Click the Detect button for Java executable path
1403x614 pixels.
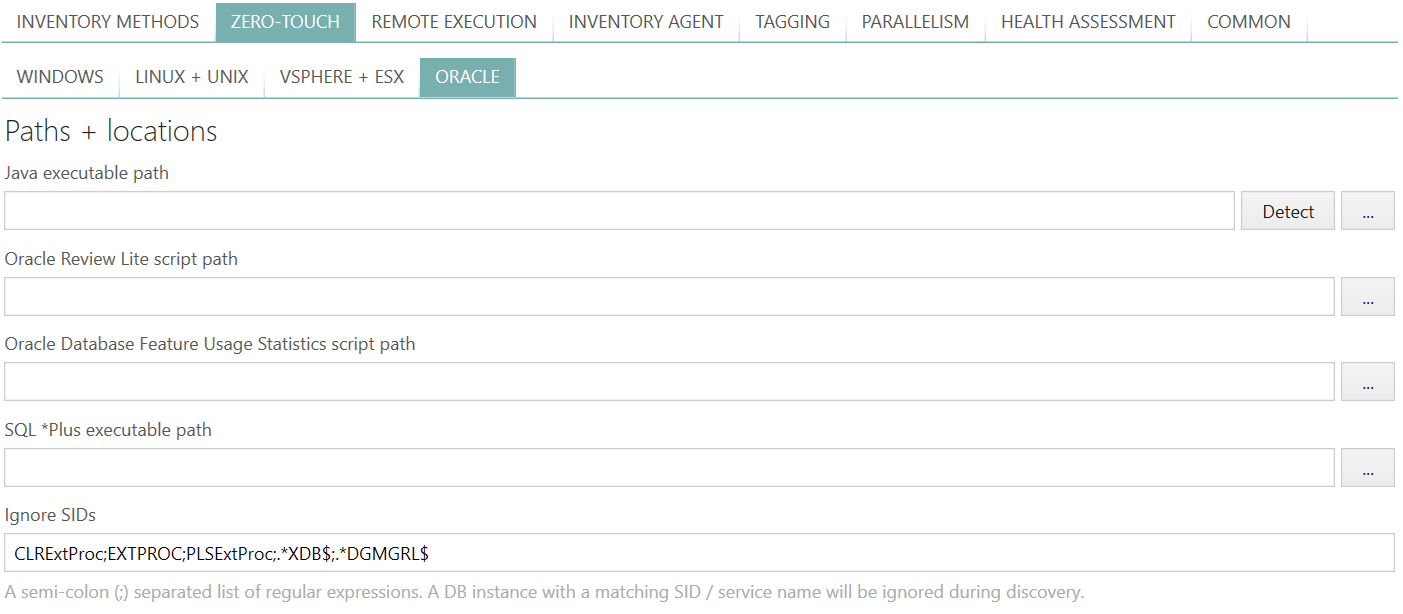1287,211
